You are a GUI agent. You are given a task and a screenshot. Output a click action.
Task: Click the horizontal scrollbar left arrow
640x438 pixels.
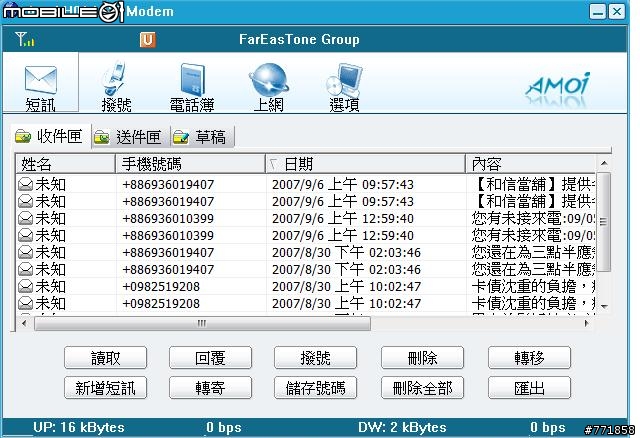point(24,323)
